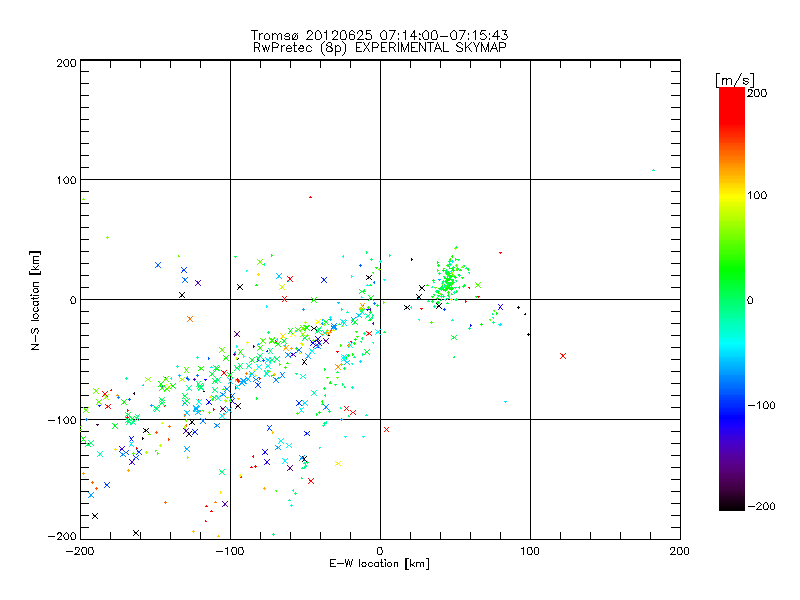Click the '0' tick label on E-W axis
The height and width of the screenshot is (600, 800).
[380, 552]
